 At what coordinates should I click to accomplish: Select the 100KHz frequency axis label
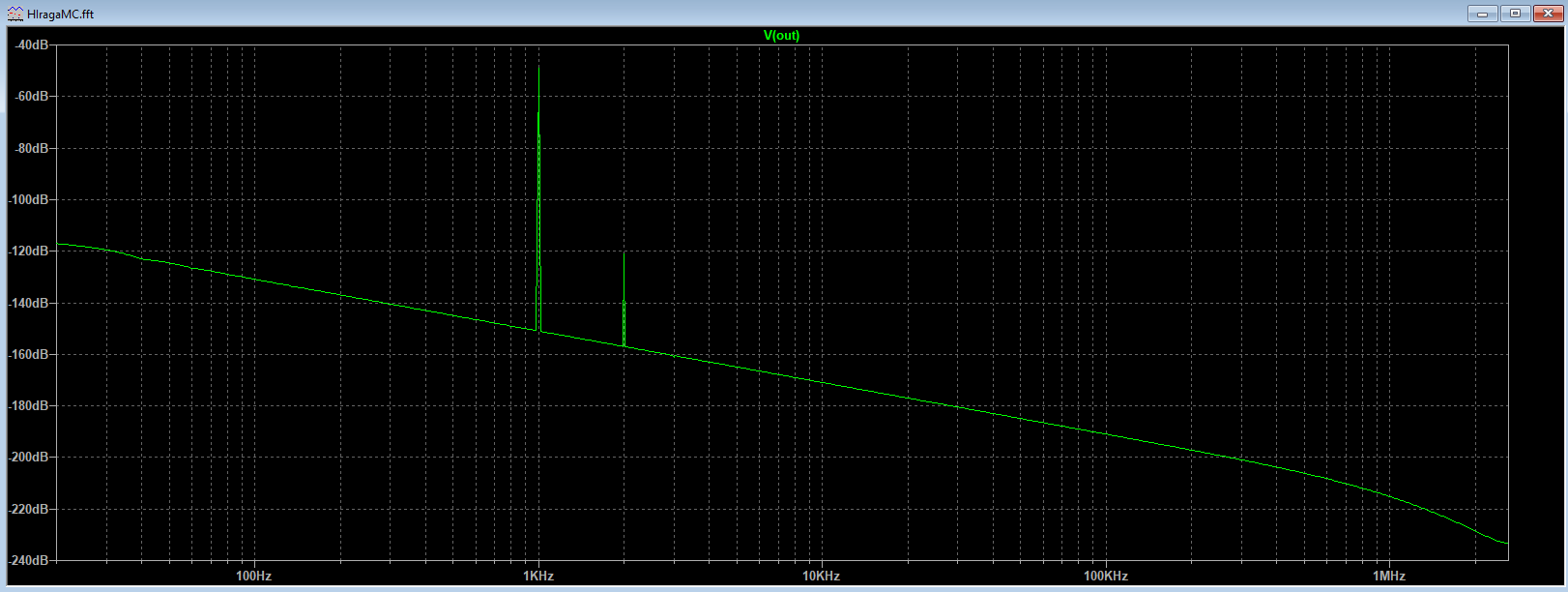point(1105,576)
